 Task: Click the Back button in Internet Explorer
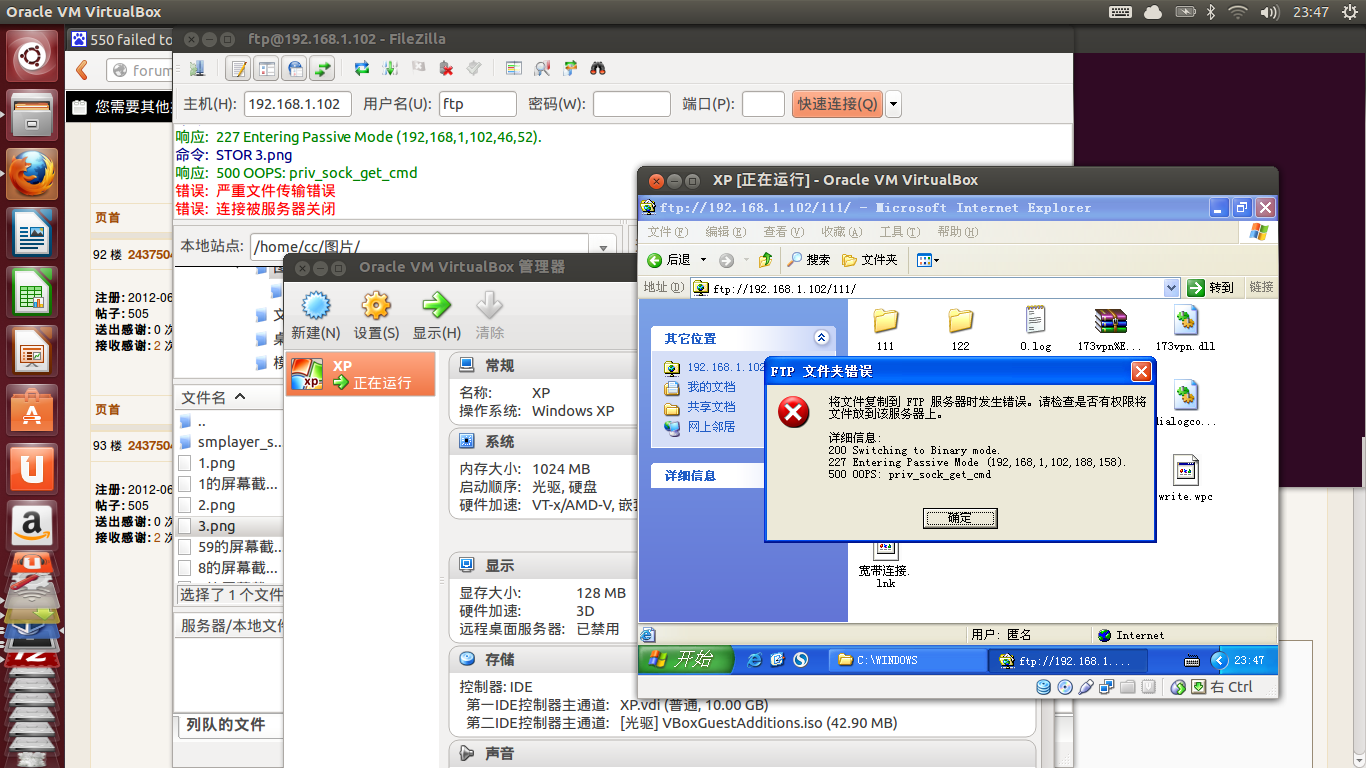[x=669, y=260]
